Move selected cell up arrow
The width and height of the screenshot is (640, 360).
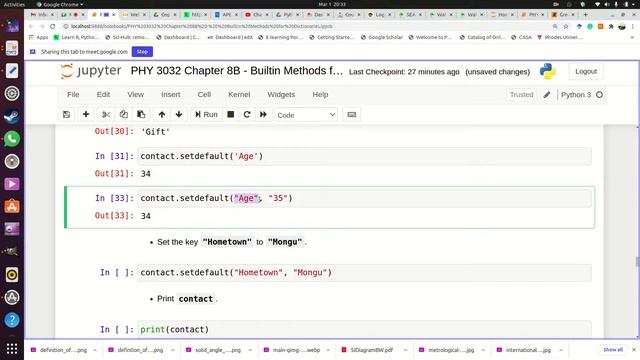(162, 115)
